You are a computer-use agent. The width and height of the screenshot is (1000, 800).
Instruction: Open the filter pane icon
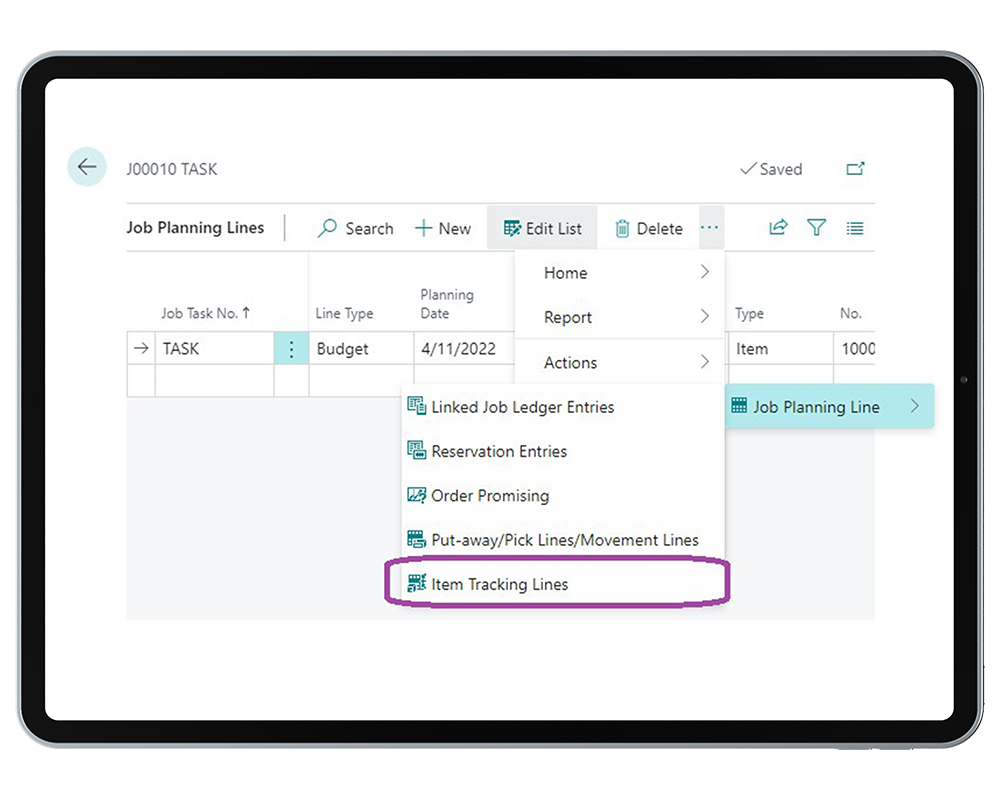817,228
